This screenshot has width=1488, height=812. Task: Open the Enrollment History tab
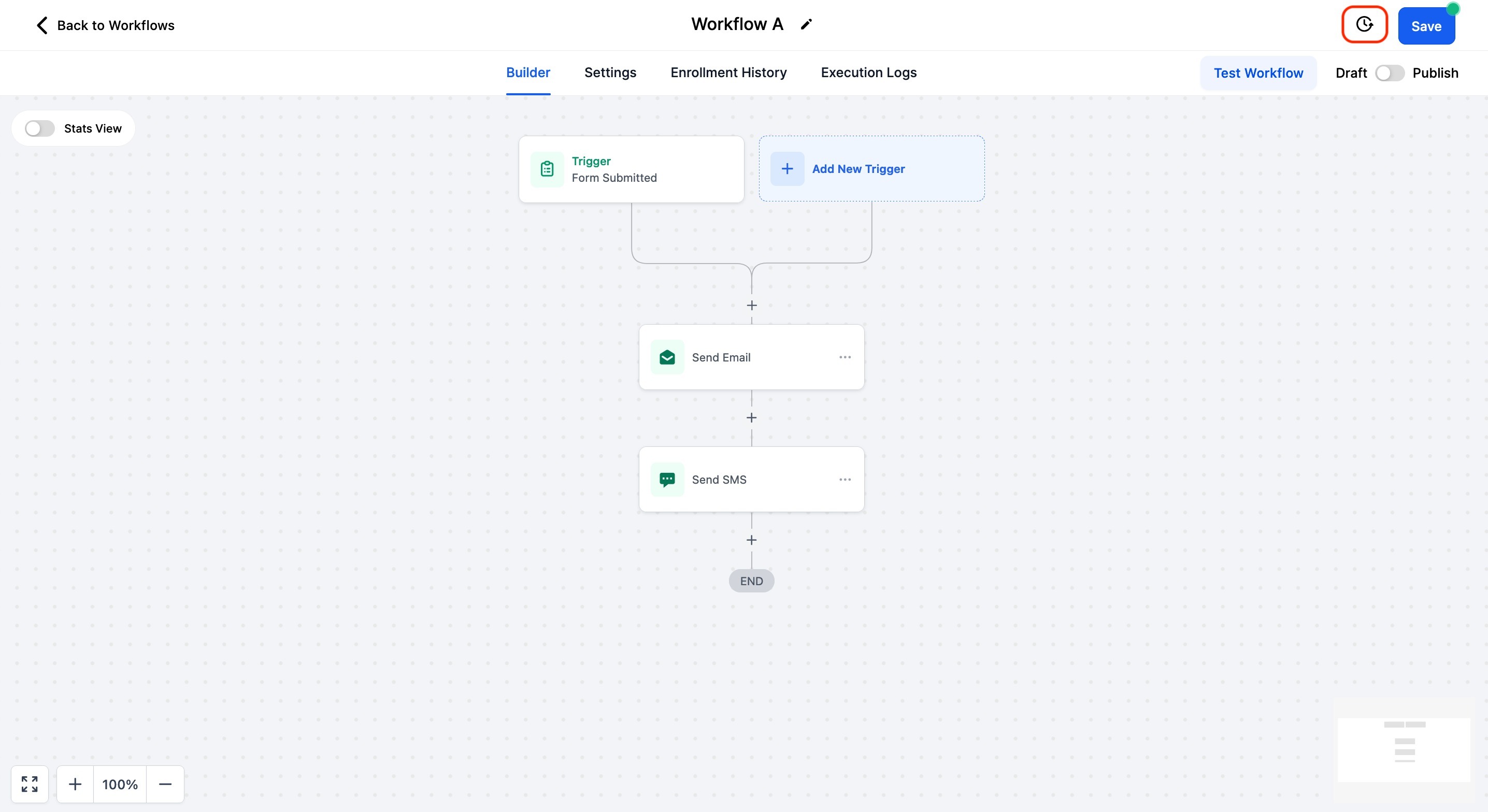click(x=728, y=73)
